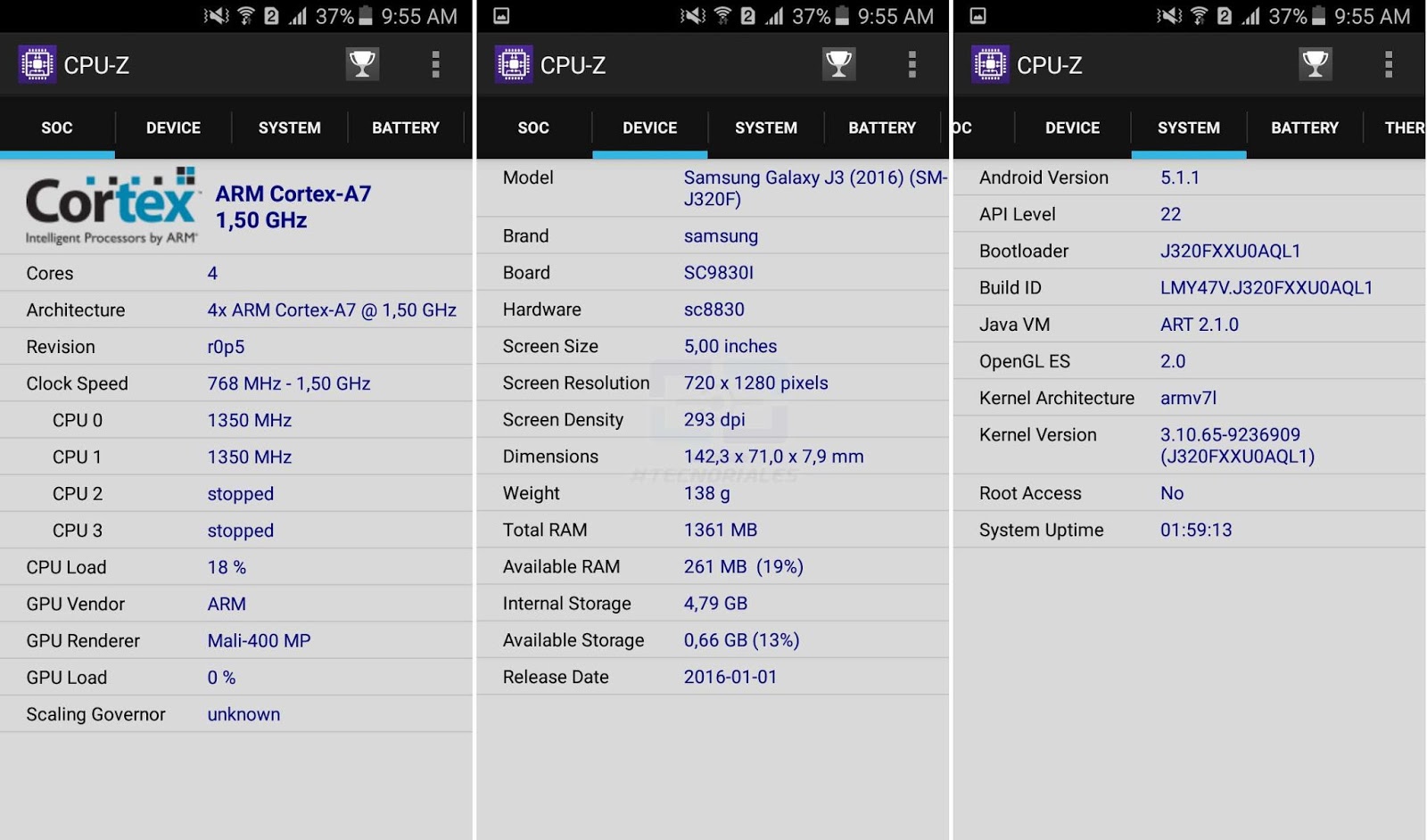Image resolution: width=1427 pixels, height=840 pixels.
Task: Tap the Total RAM value 1361 MB
Action: [720, 530]
